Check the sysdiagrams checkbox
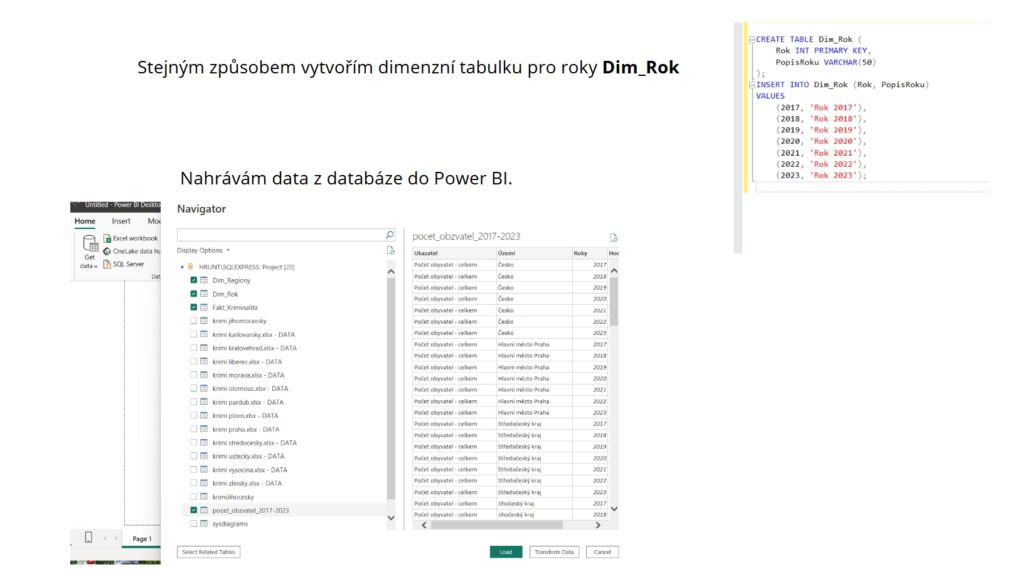The image size is (1024, 574). point(193,524)
